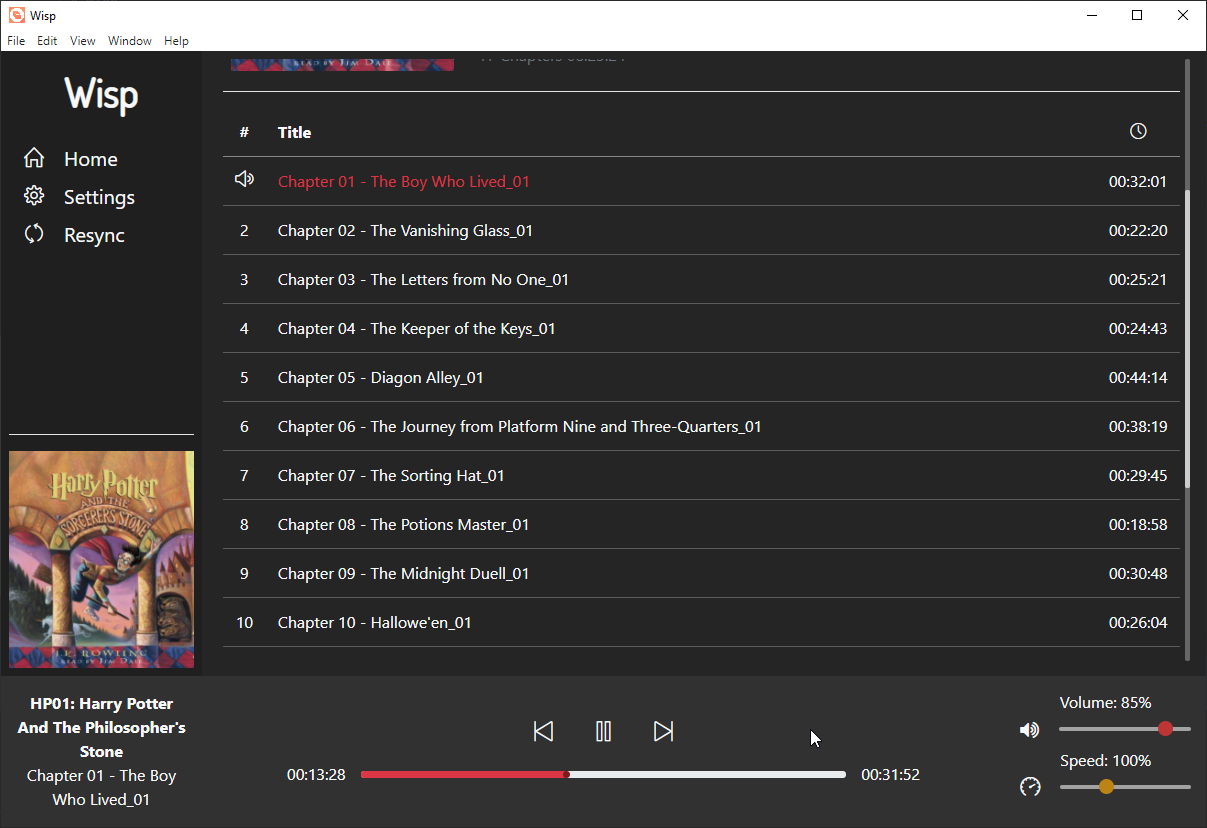Play Chapter 10 - Hallowe'en_01
The image size is (1207, 828).
click(701, 622)
